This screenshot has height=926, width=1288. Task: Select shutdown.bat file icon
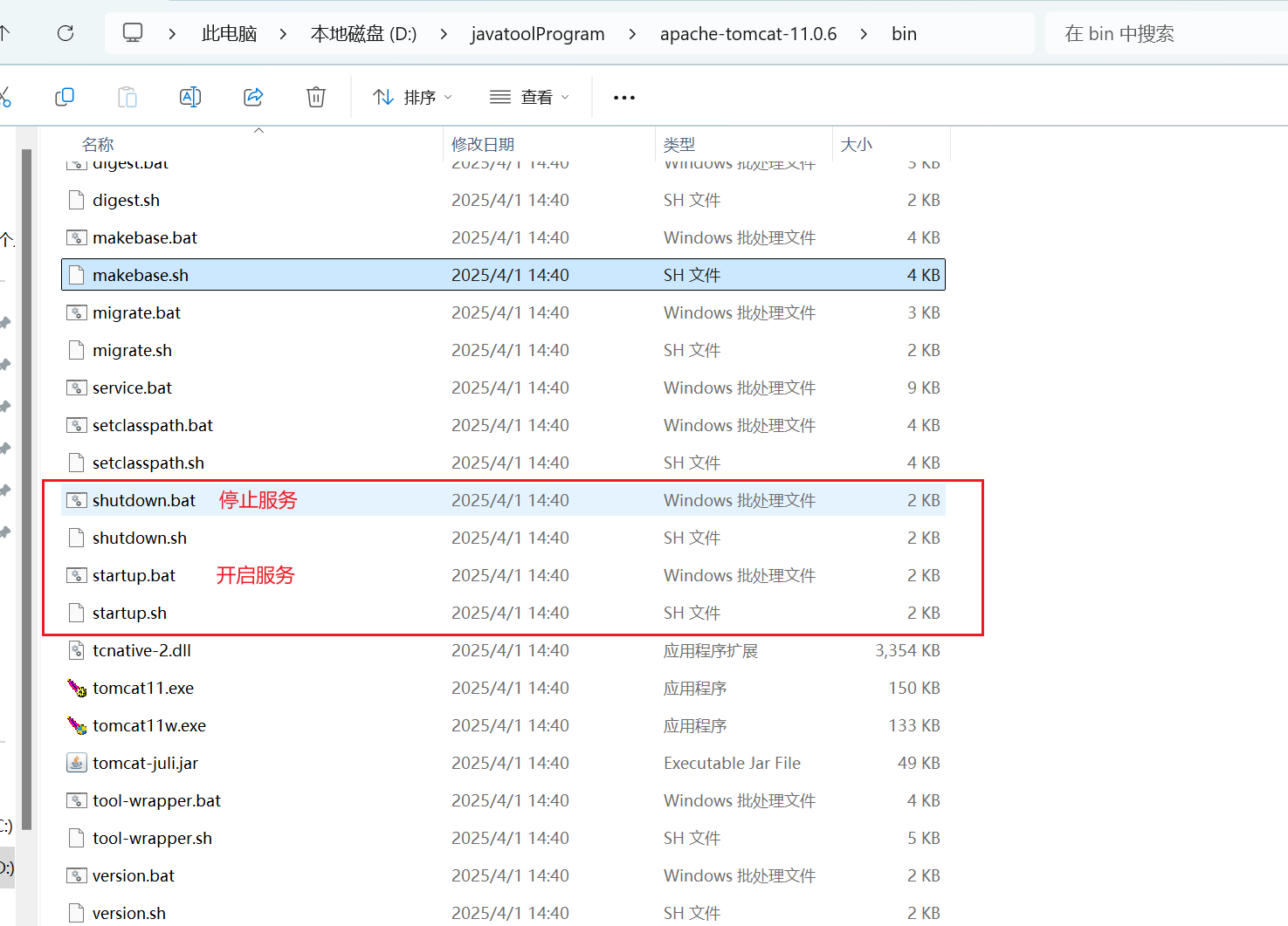click(77, 500)
